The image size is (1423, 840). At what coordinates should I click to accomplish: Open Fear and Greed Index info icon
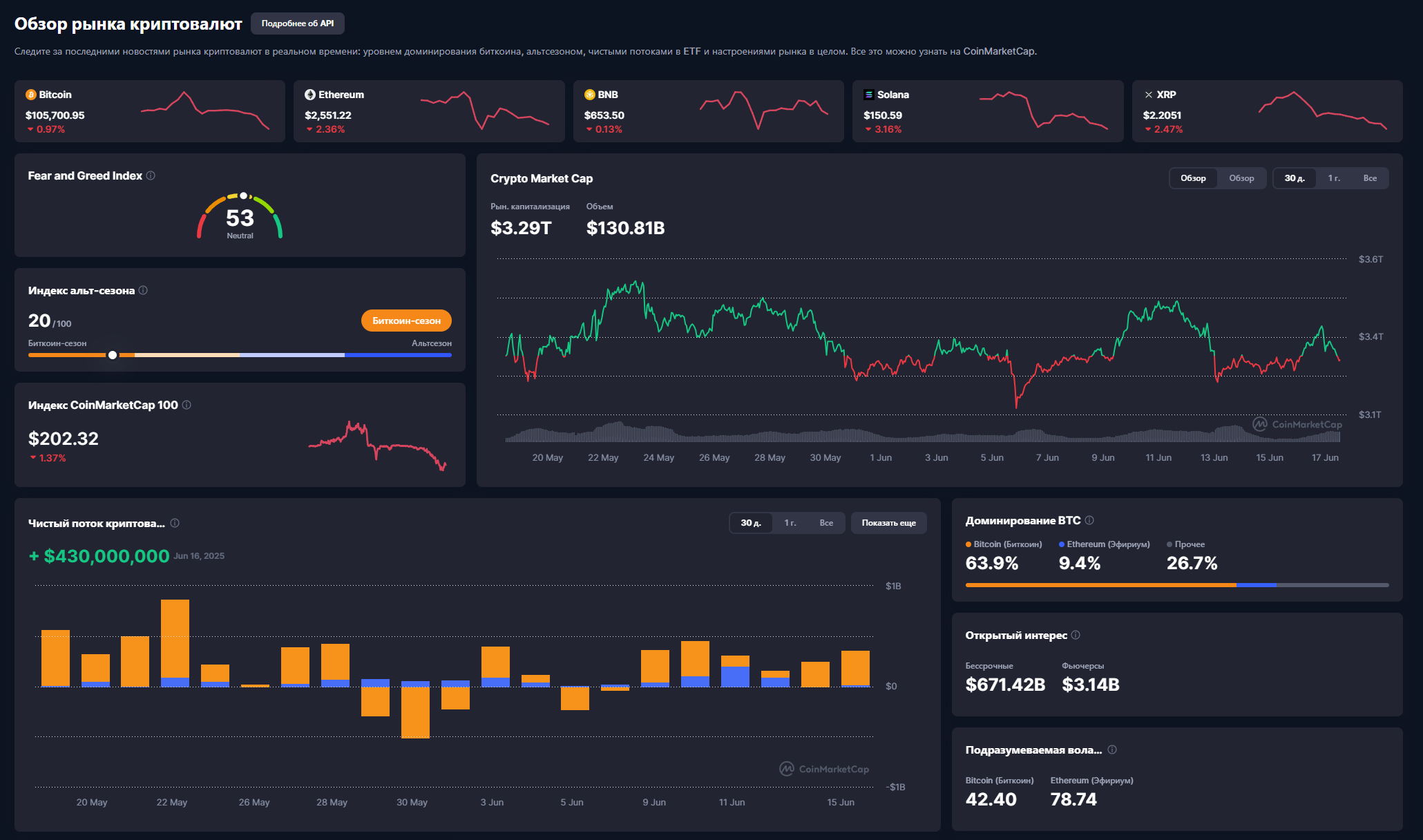[x=151, y=175]
